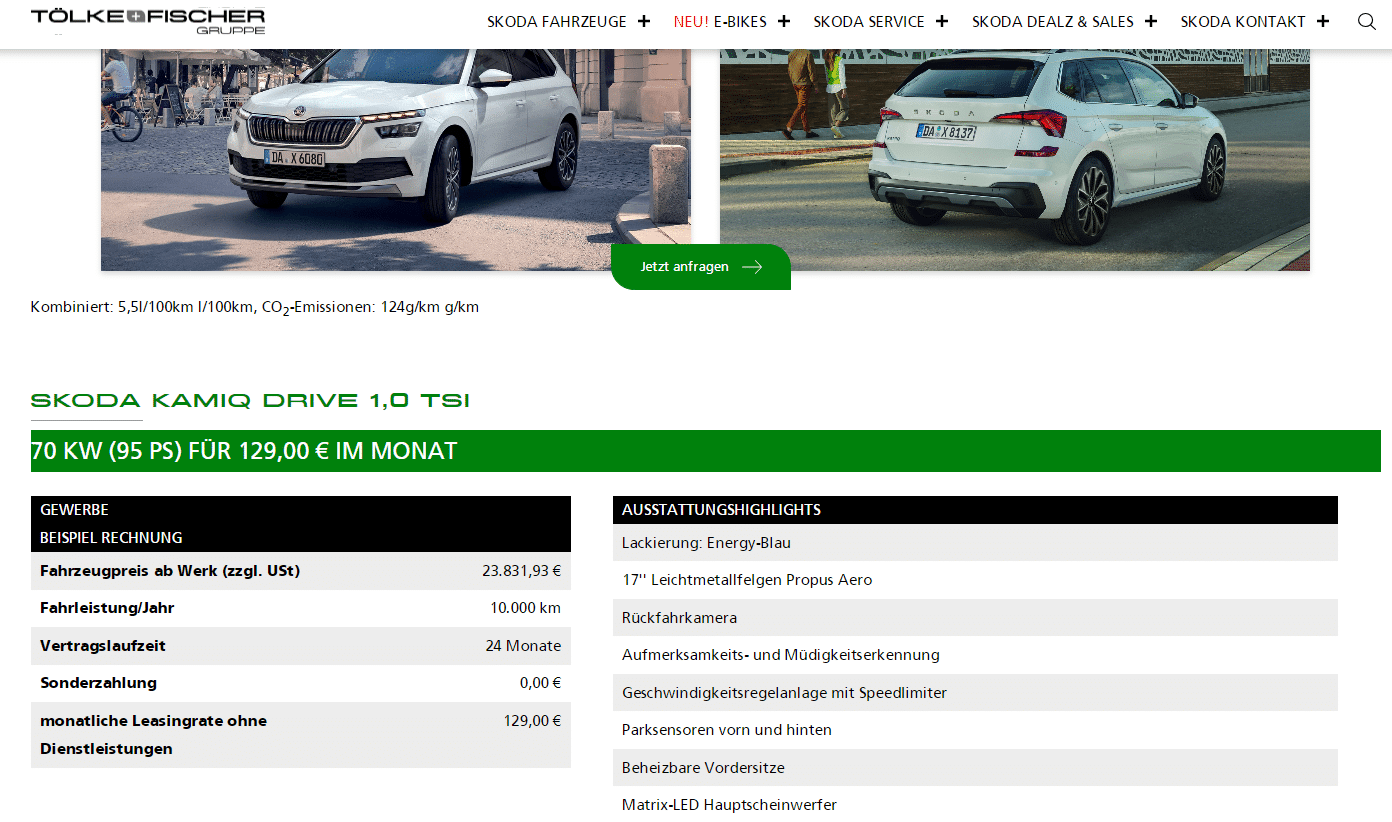Open front view photo of white Skoda Kamiq
1392x822 pixels.
(x=396, y=159)
